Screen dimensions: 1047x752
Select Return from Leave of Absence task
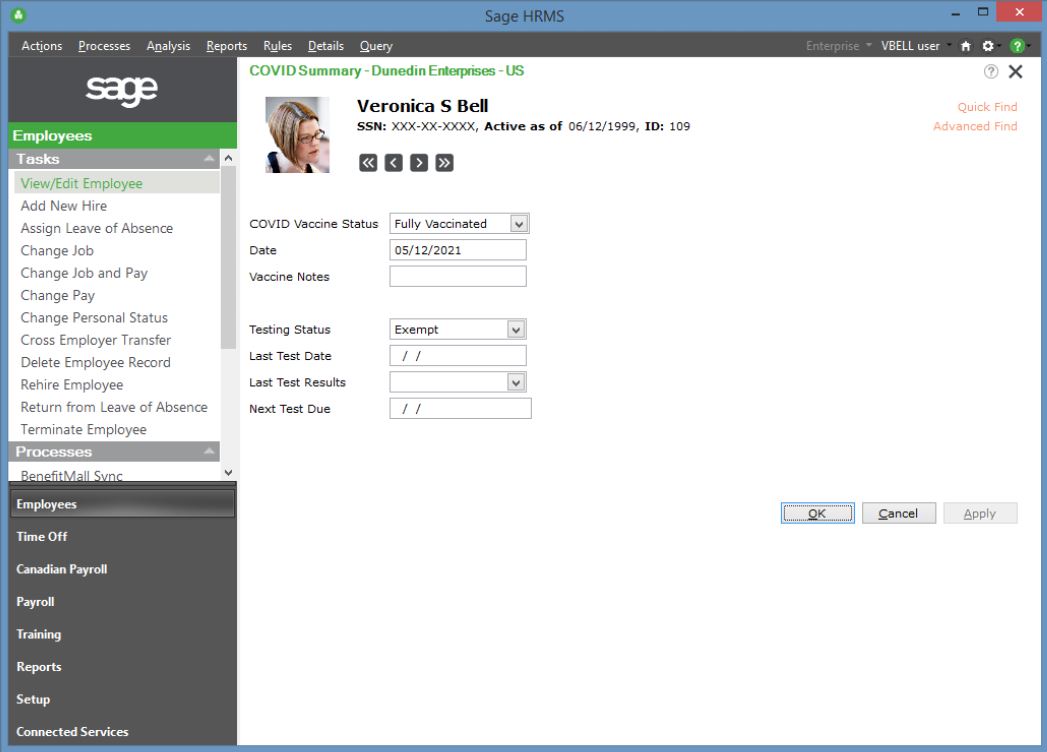click(114, 407)
